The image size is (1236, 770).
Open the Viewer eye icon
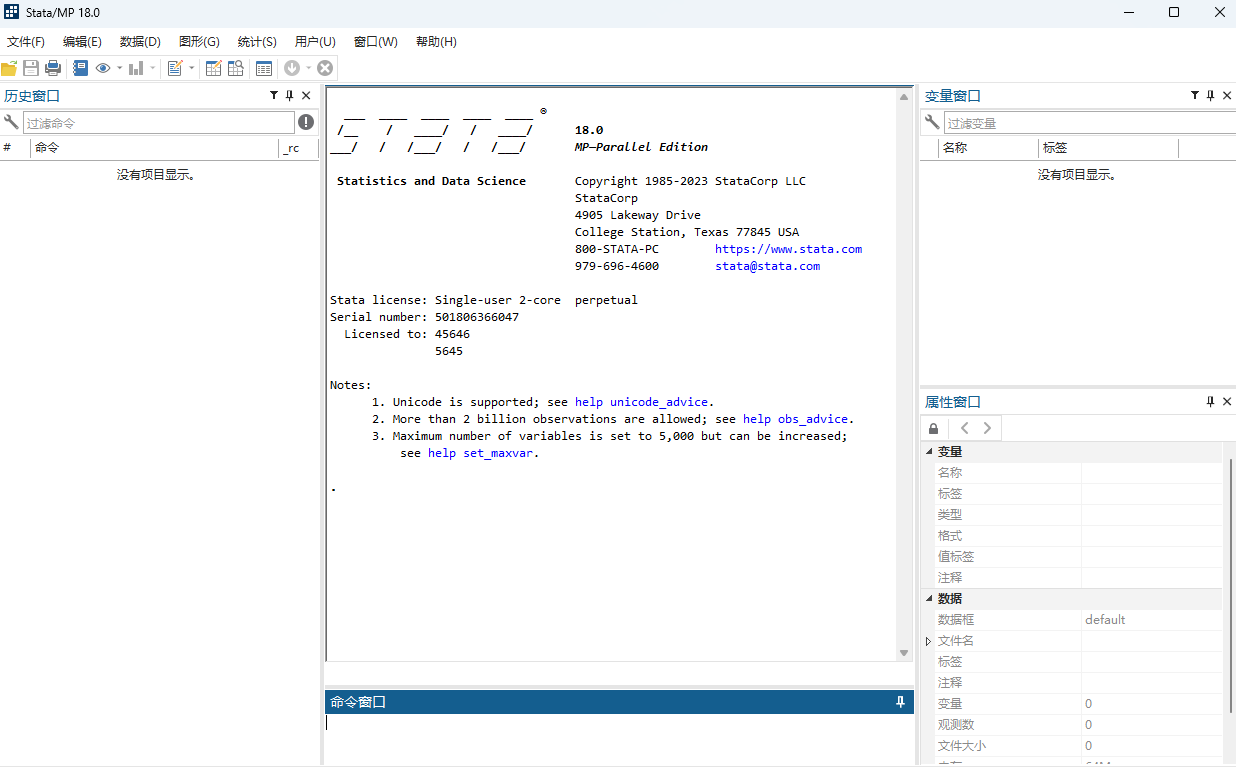pyautogui.click(x=103, y=68)
